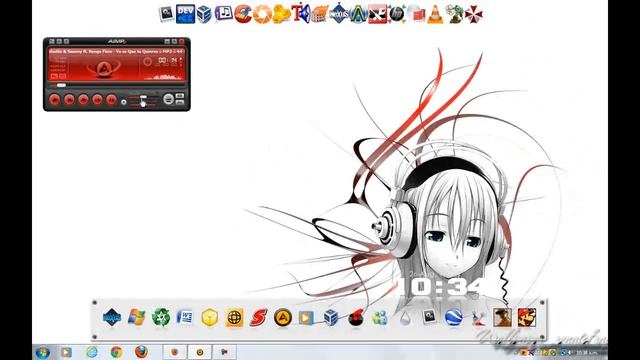Open the black and red ball icon

point(356,318)
